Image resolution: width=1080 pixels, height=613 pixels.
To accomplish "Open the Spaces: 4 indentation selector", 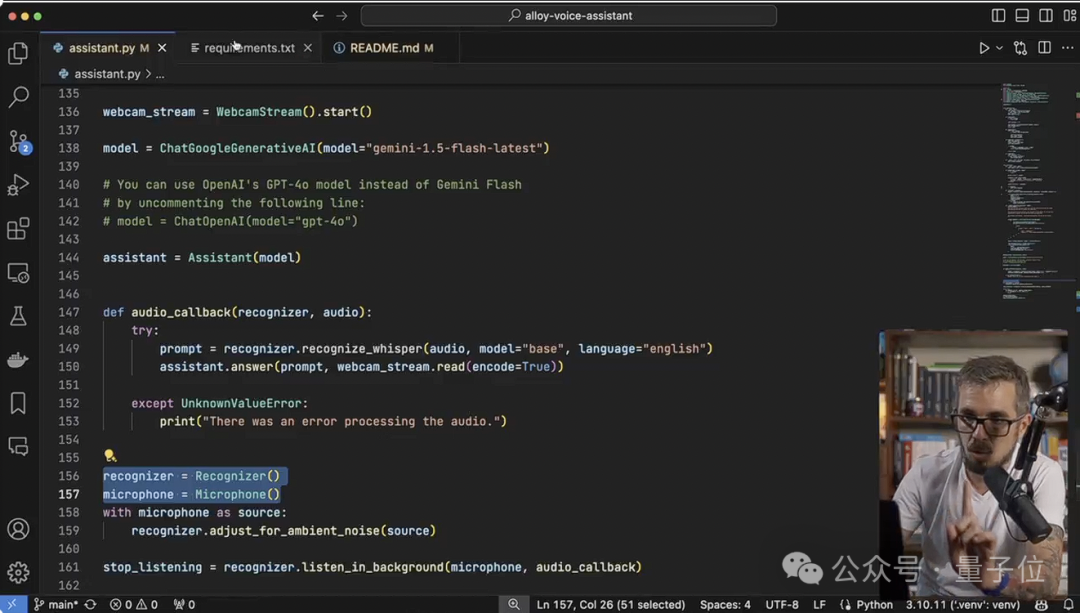I will click(x=725, y=605).
